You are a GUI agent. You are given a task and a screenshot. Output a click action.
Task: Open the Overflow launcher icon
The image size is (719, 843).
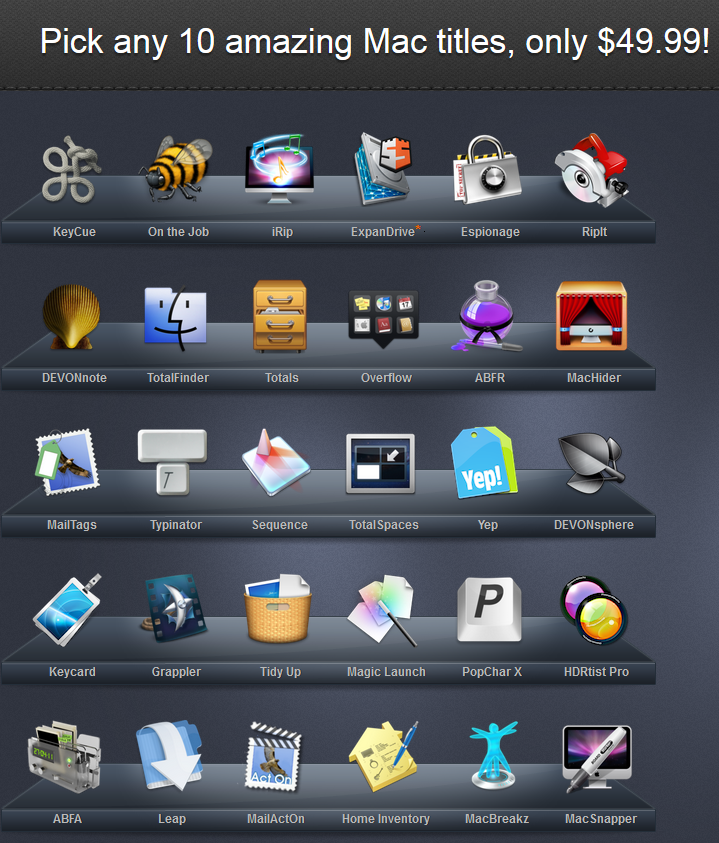click(384, 316)
